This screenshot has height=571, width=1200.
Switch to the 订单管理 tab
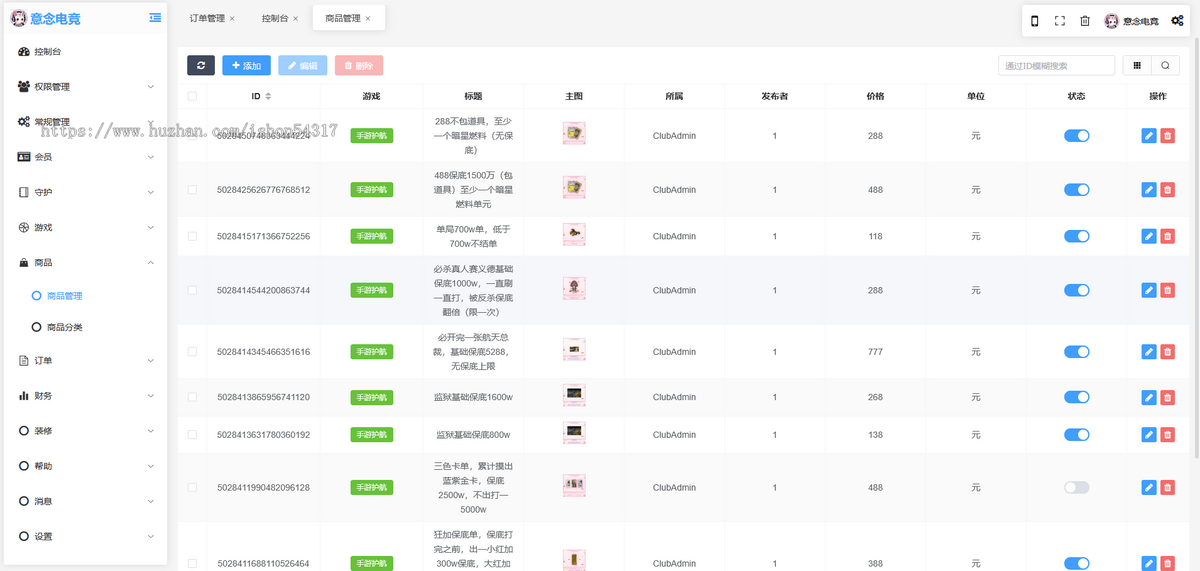coord(207,18)
